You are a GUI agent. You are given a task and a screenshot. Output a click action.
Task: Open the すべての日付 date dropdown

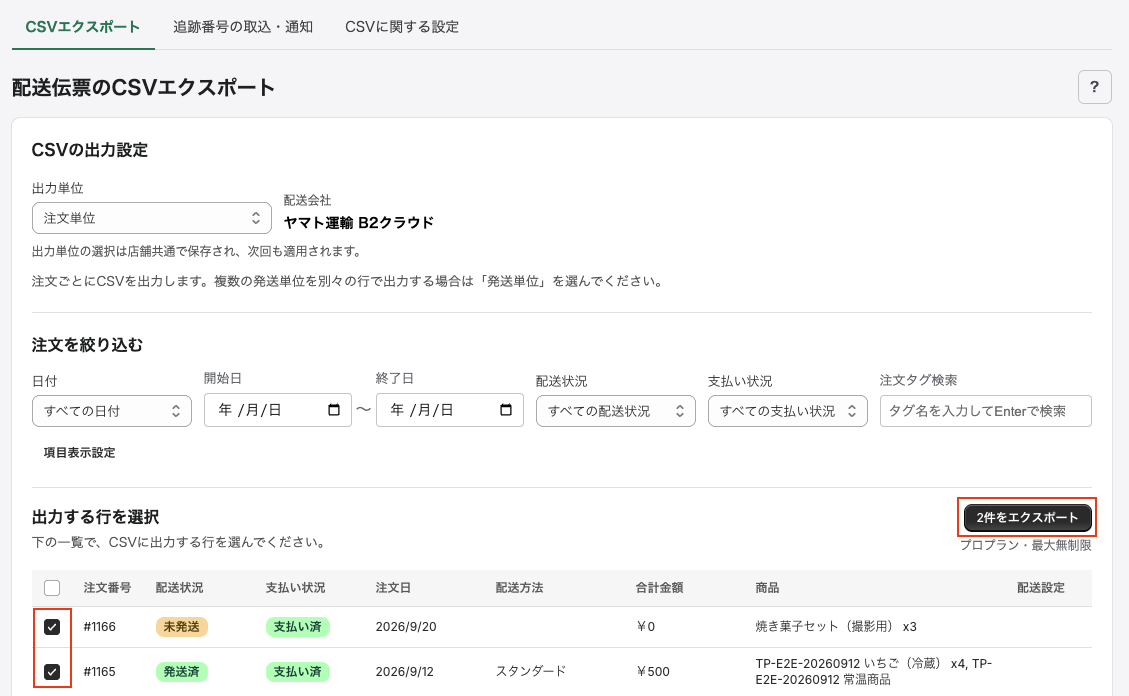pos(112,411)
